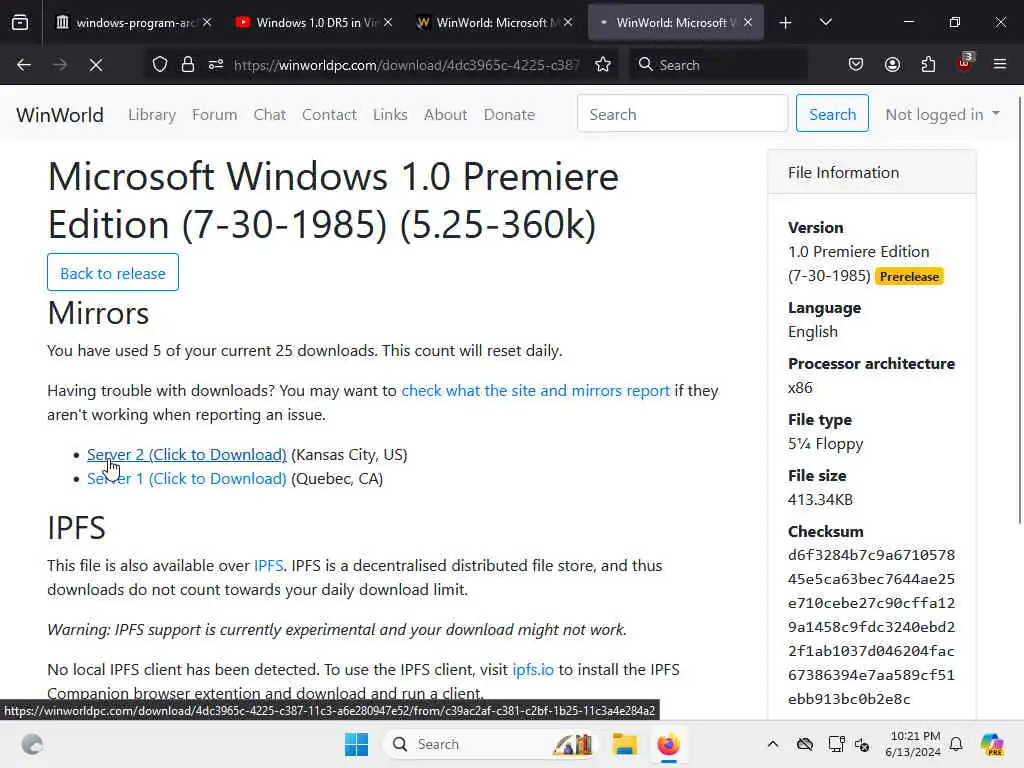The image size is (1024, 768).
Task: Open Firefox from the taskbar
Action: [668, 744]
